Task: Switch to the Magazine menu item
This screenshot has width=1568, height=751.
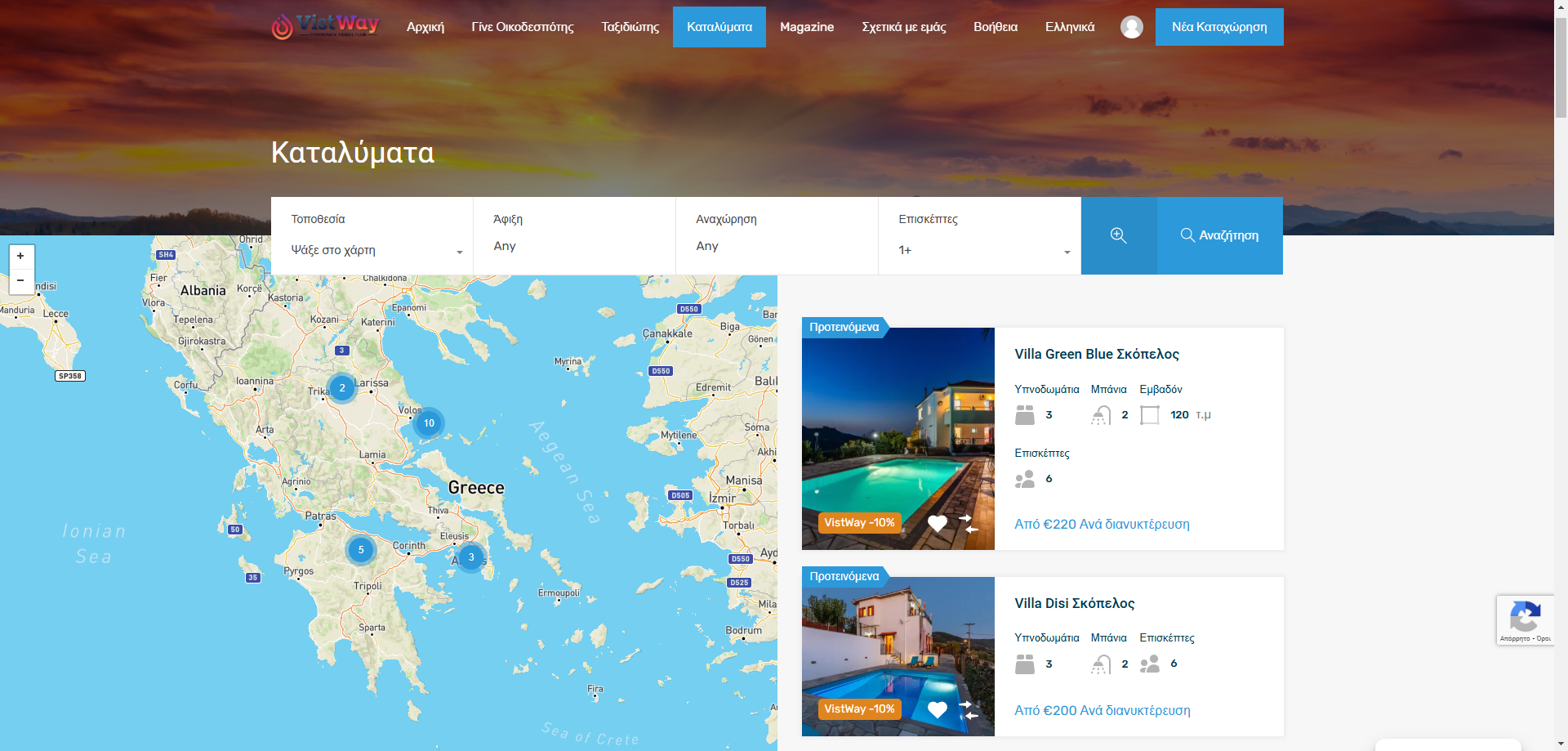Action: tap(806, 26)
